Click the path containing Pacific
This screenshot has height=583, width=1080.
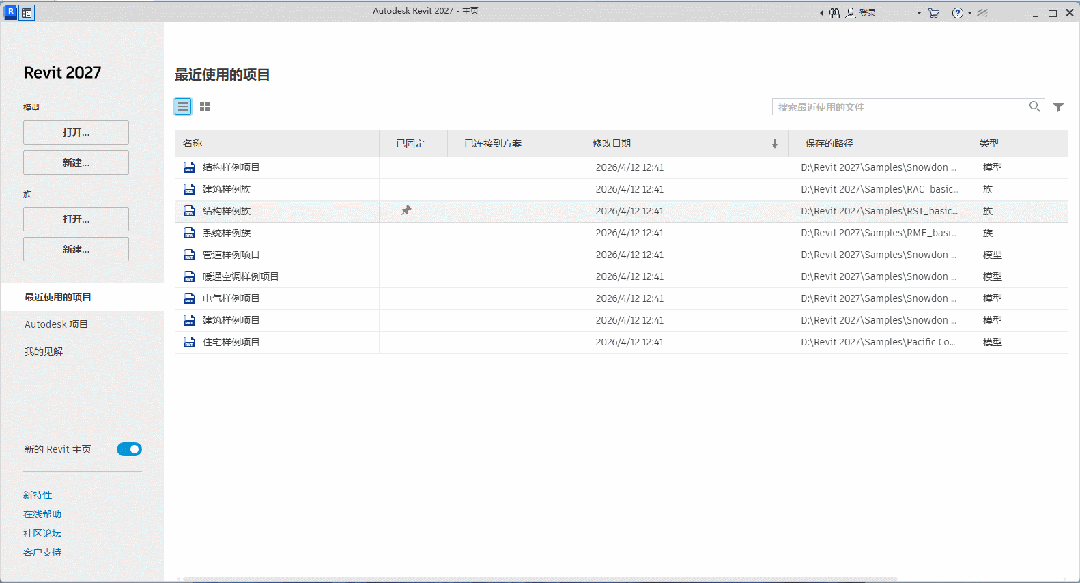tap(878, 342)
